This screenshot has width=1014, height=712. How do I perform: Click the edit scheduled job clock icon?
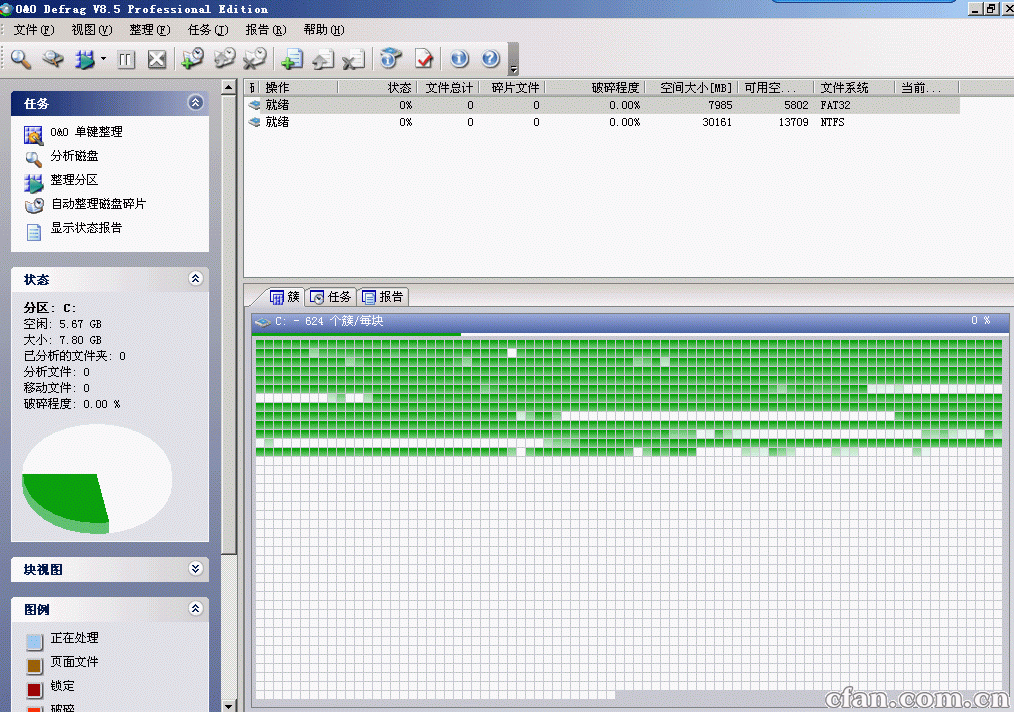224,59
